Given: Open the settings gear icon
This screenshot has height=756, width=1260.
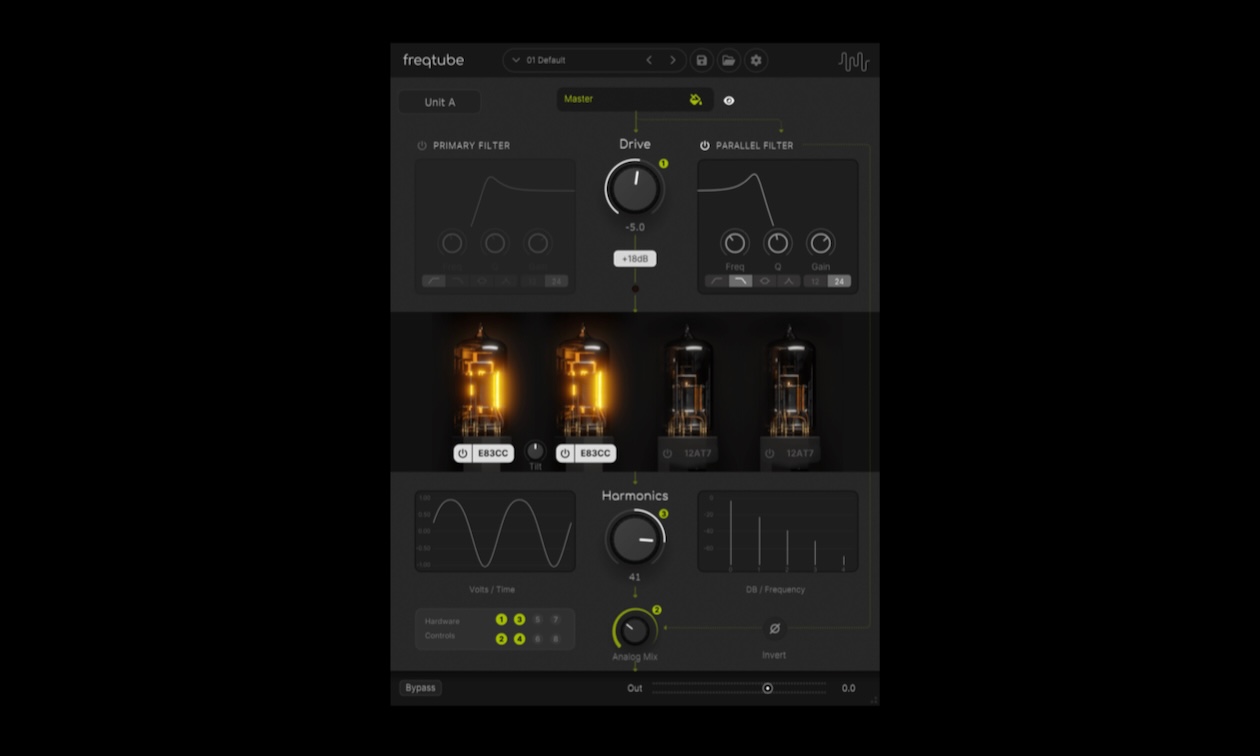Looking at the screenshot, I should click(756, 60).
